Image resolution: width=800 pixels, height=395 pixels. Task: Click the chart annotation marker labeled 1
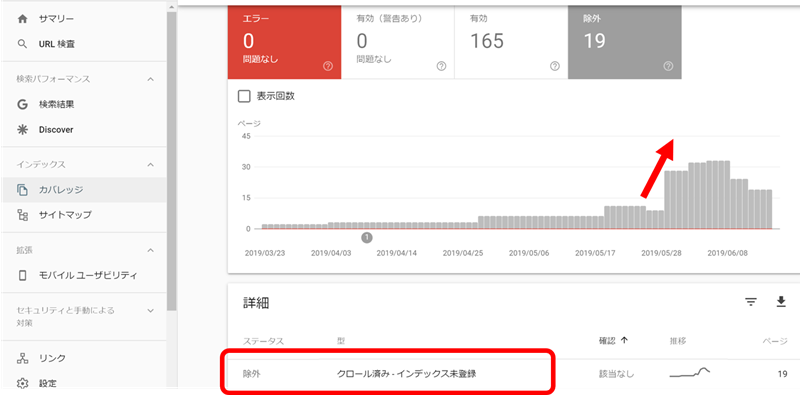pos(367,237)
